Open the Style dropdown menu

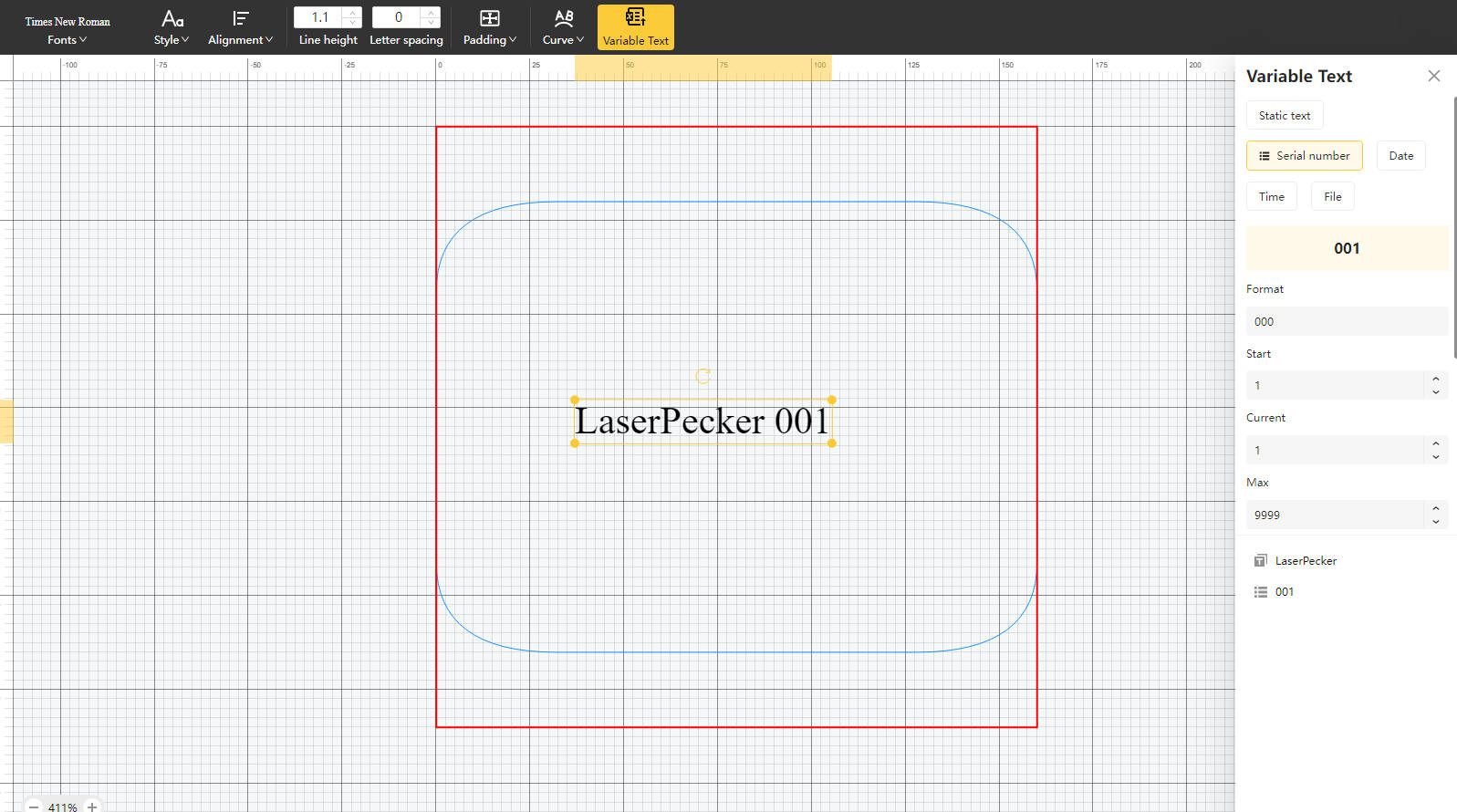click(x=172, y=28)
